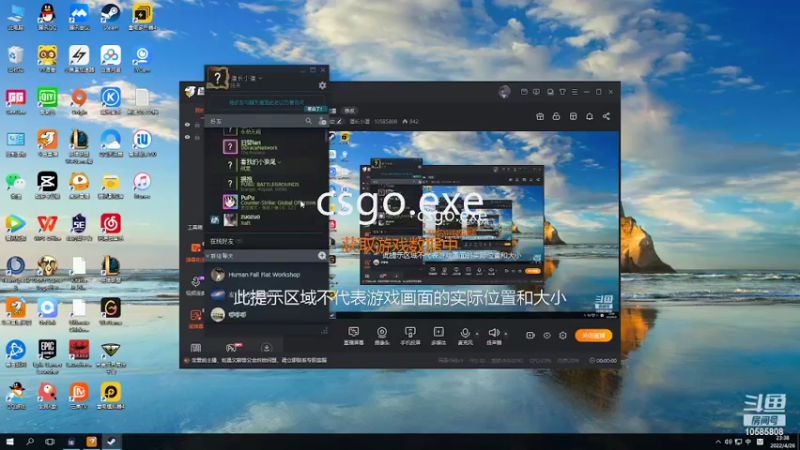
Task: Collapse the group chats section
Action: coord(208,256)
